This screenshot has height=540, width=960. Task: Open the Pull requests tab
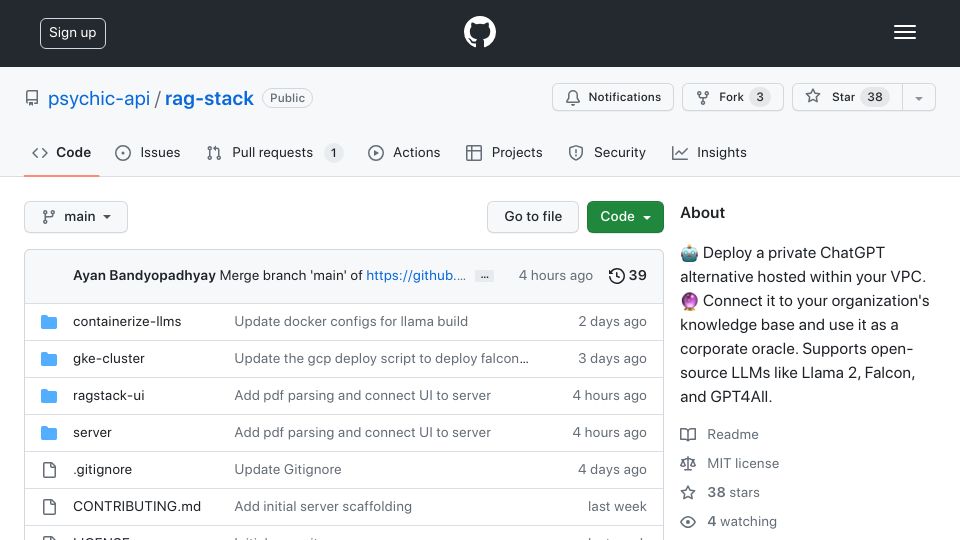click(274, 152)
